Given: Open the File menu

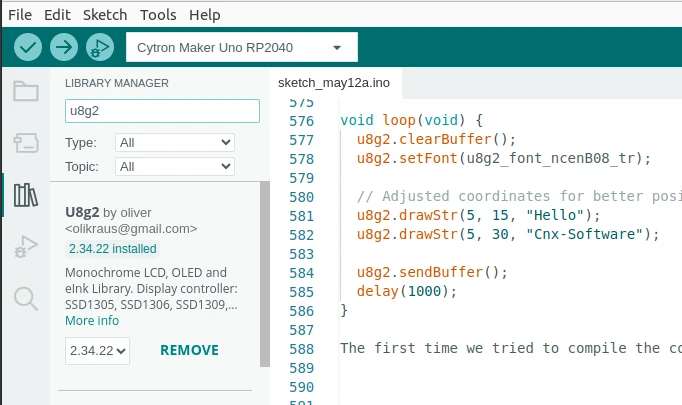Looking at the screenshot, I should pyautogui.click(x=20, y=15).
